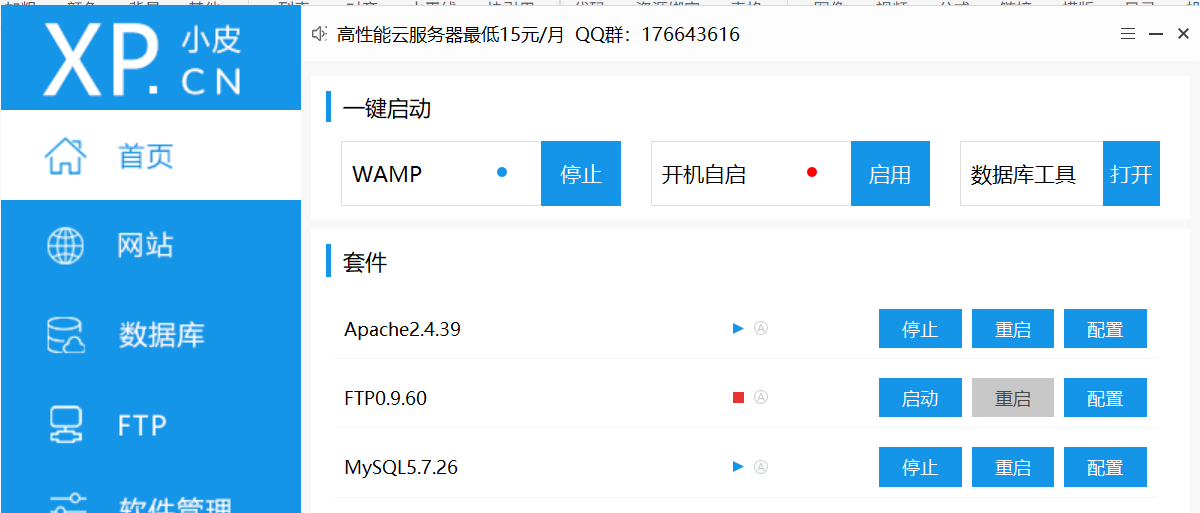Click the 高性能云服务器最低15元/月 announcement text
The image size is (1200, 513).
[451, 34]
